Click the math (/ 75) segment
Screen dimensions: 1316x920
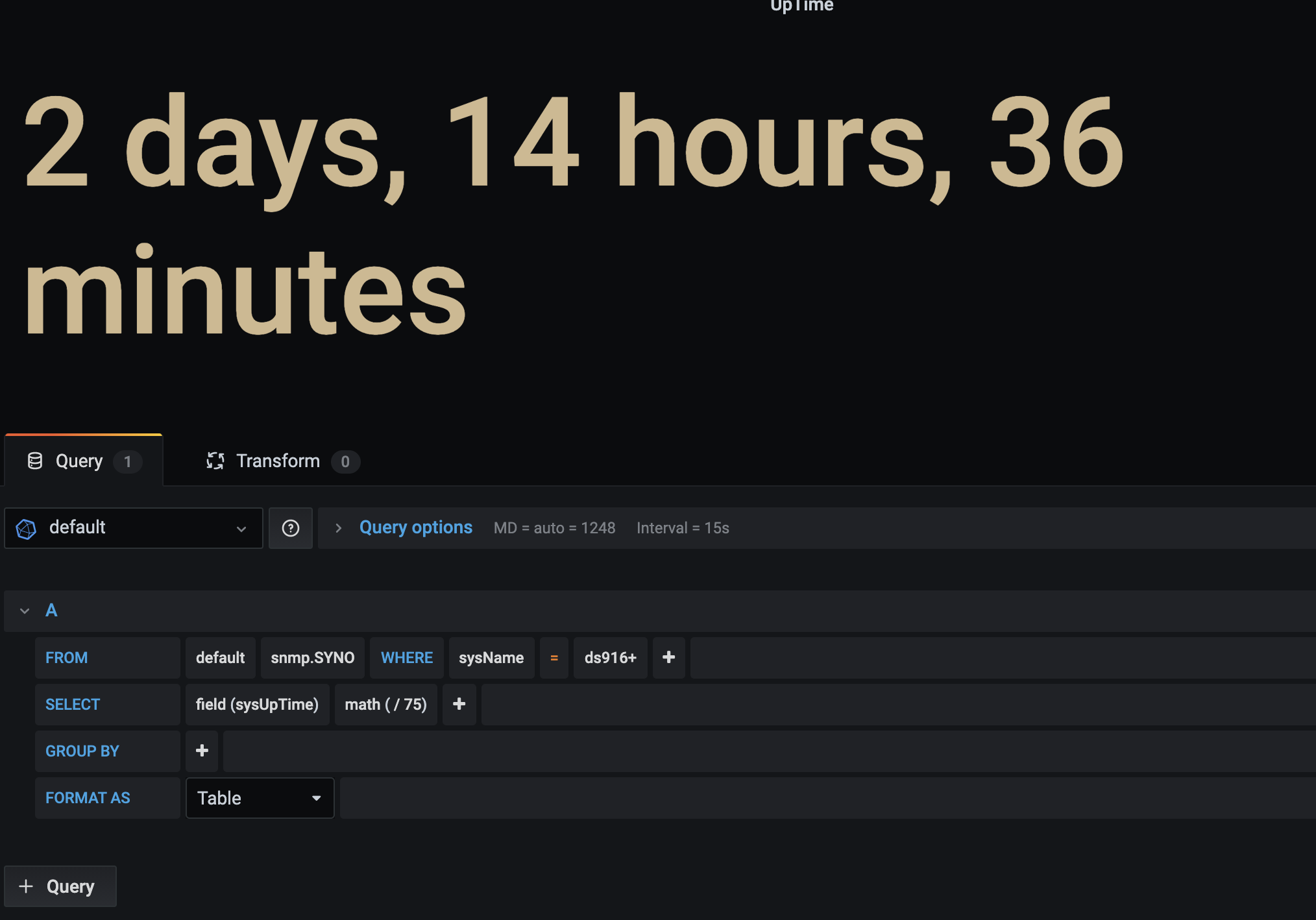pos(386,705)
